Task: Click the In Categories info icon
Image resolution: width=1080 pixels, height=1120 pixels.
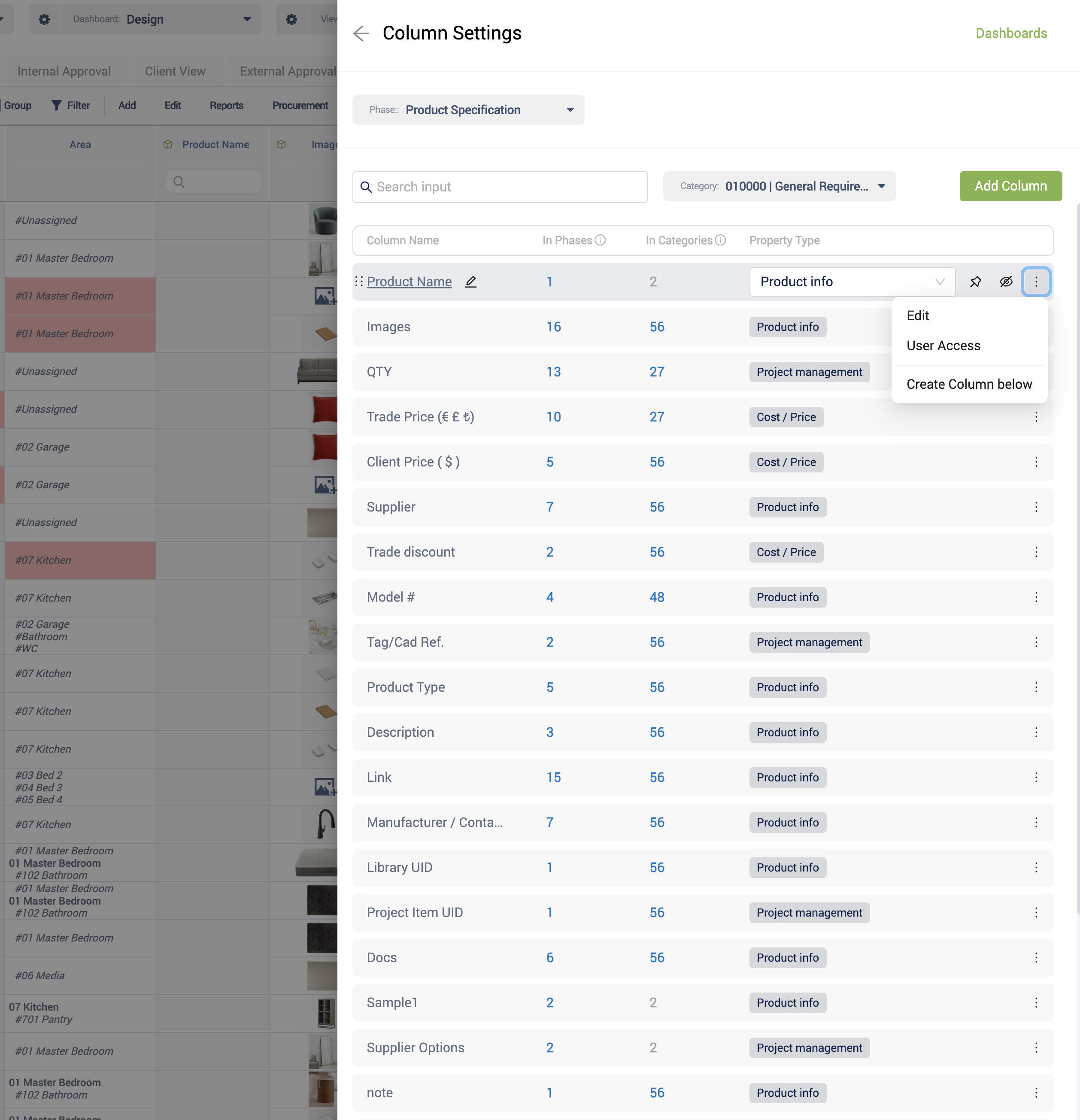Action: [x=720, y=241]
